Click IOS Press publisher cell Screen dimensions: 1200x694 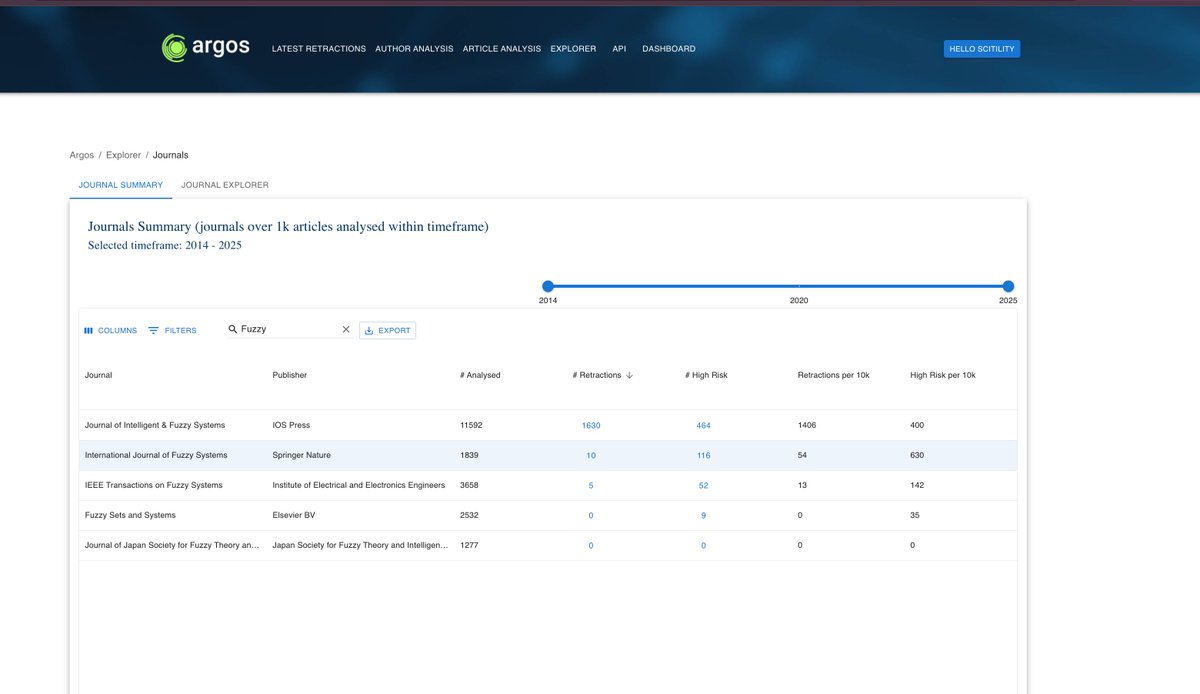291,425
